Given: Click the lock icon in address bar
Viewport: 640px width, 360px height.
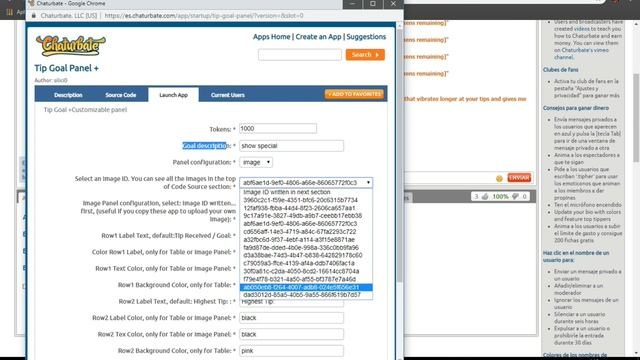Looking at the screenshot, I should 34,16.
